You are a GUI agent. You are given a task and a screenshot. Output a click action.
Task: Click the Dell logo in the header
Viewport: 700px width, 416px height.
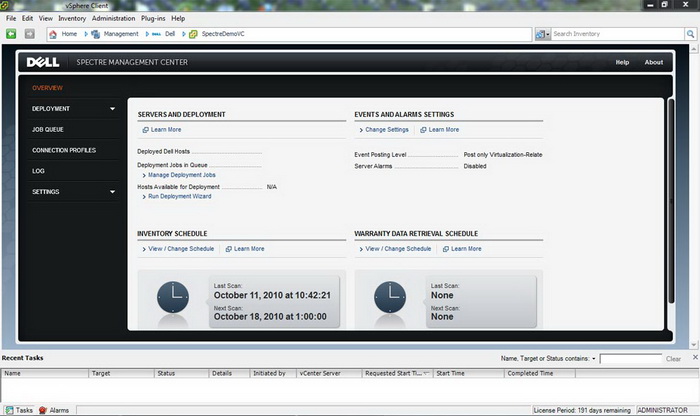43,62
